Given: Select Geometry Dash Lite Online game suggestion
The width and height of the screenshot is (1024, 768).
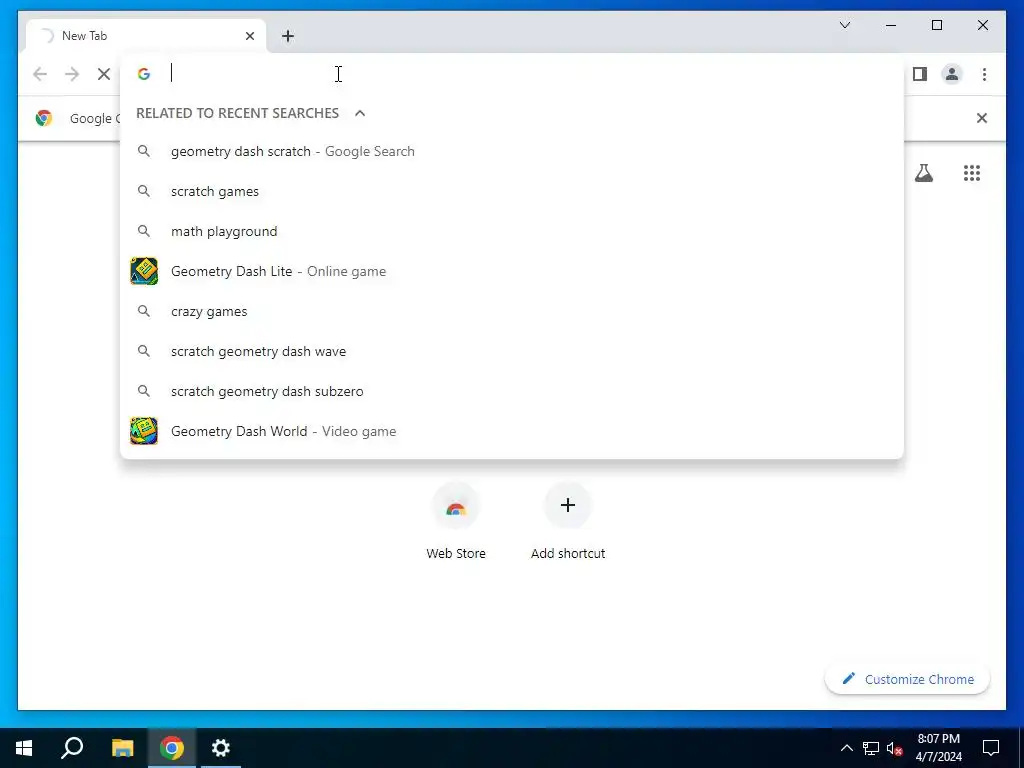Looking at the screenshot, I should pos(512,271).
